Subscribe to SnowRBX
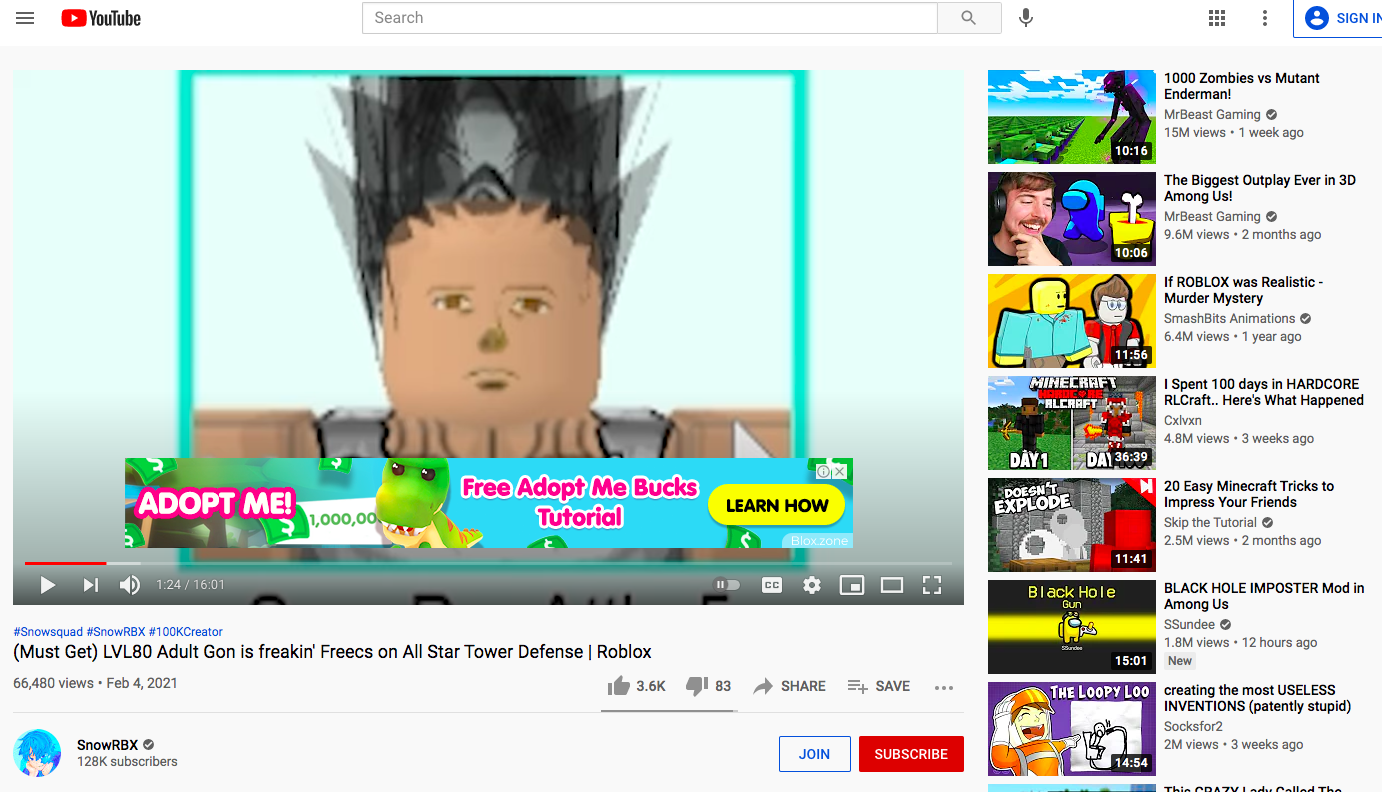 click(911, 754)
